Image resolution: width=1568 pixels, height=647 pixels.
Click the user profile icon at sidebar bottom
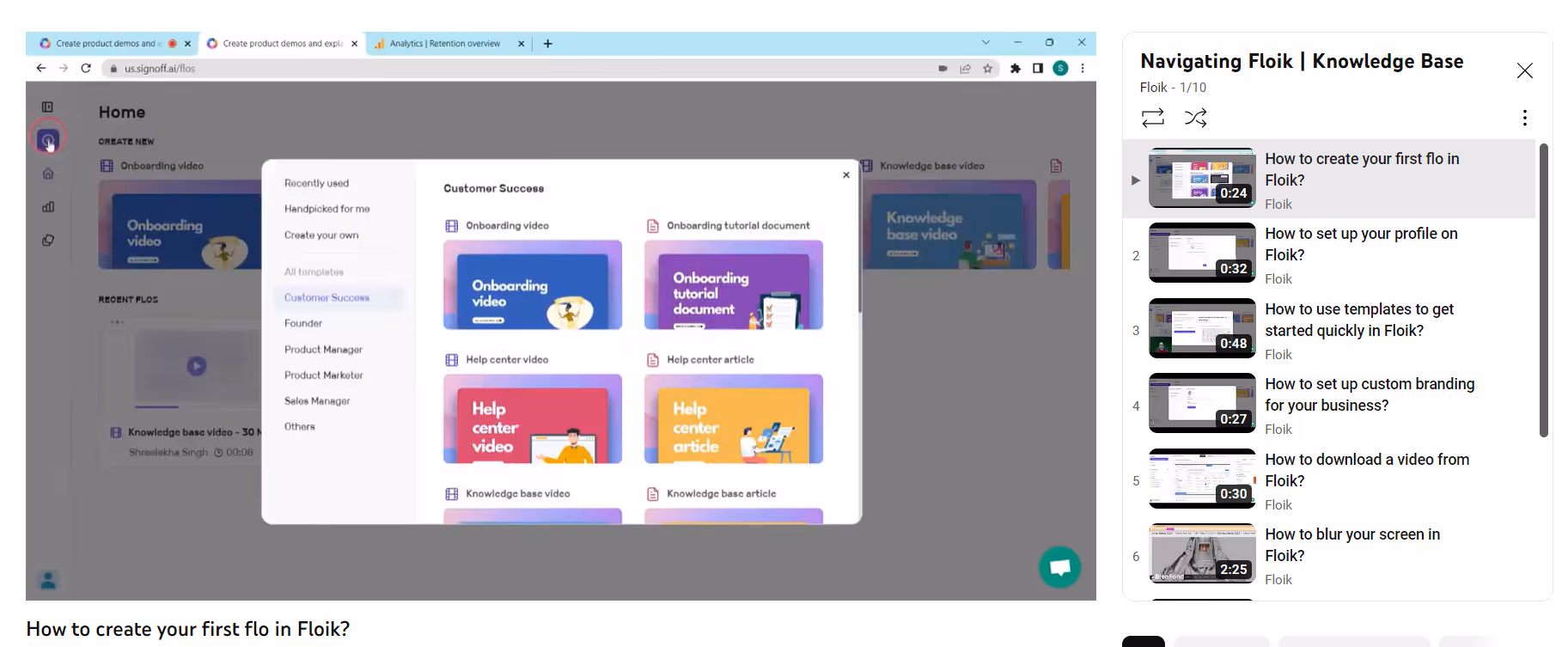point(48,581)
